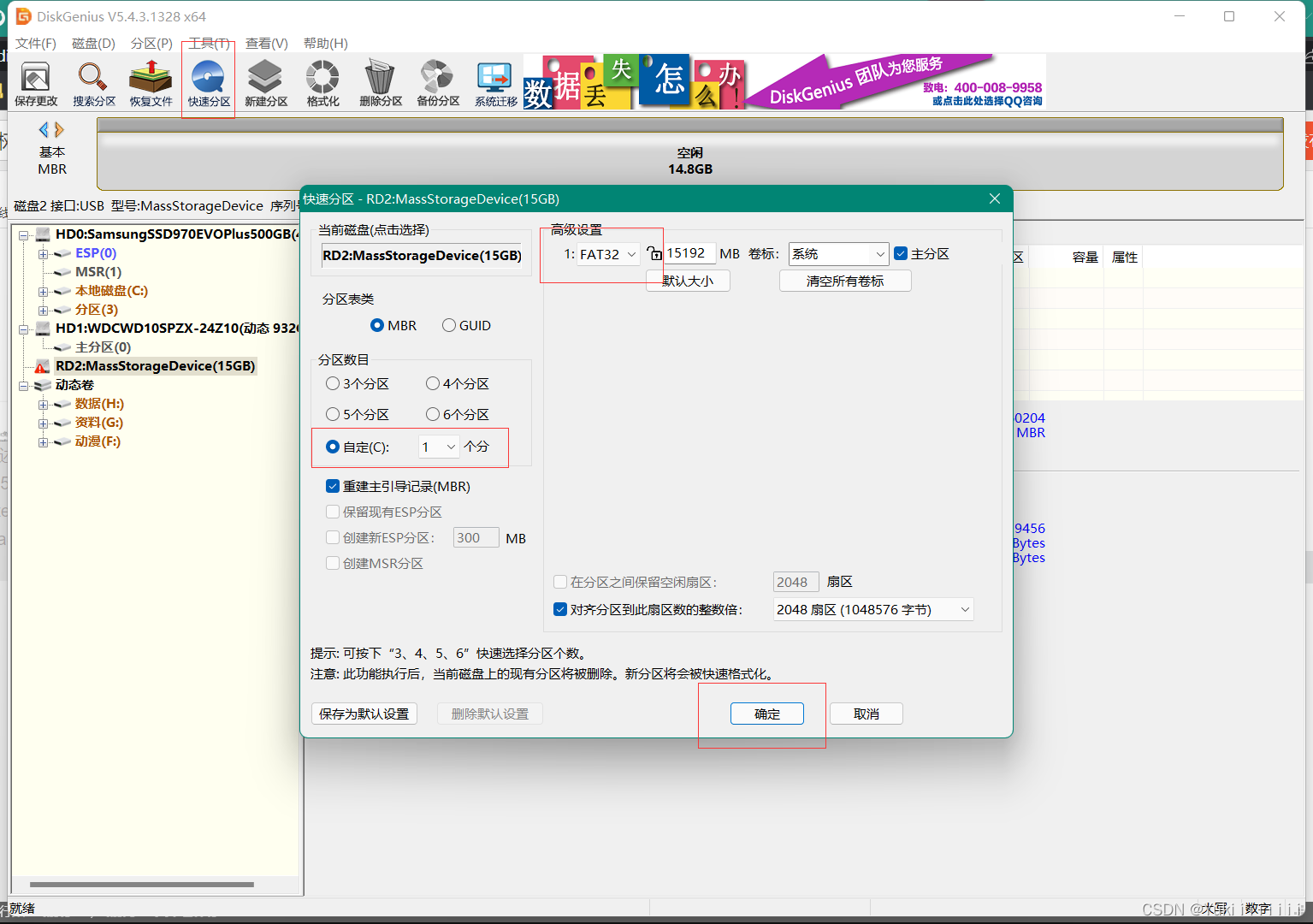Toggle 重建主引导记录(MBR) checkbox
Viewport: 1313px width, 924px height.
coord(333,487)
